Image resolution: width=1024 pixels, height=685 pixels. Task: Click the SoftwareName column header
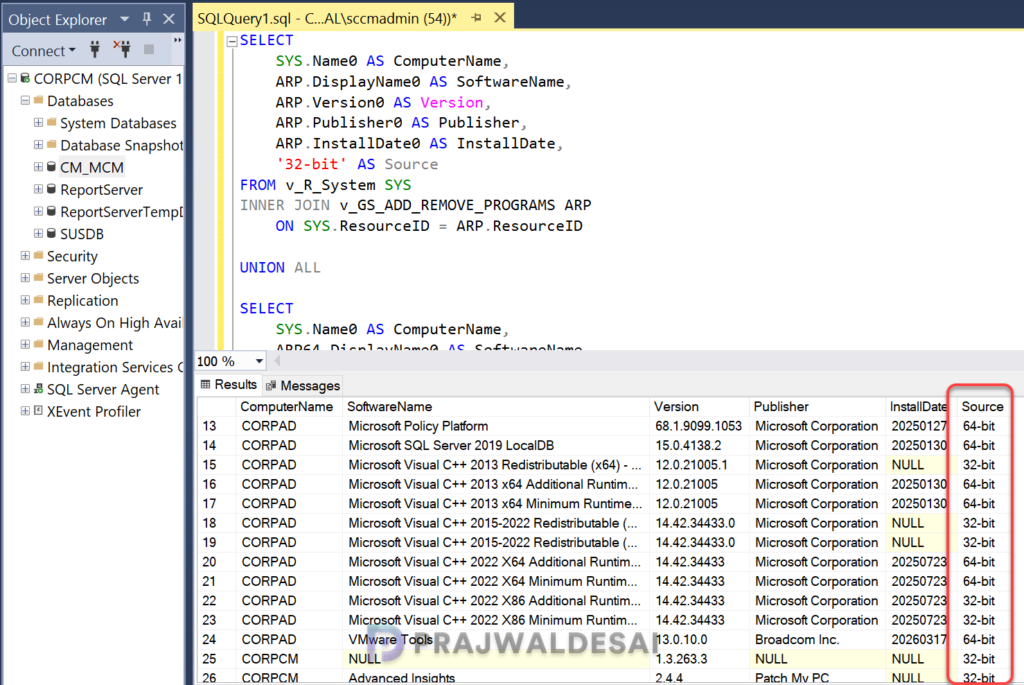pyautogui.click(x=496, y=407)
